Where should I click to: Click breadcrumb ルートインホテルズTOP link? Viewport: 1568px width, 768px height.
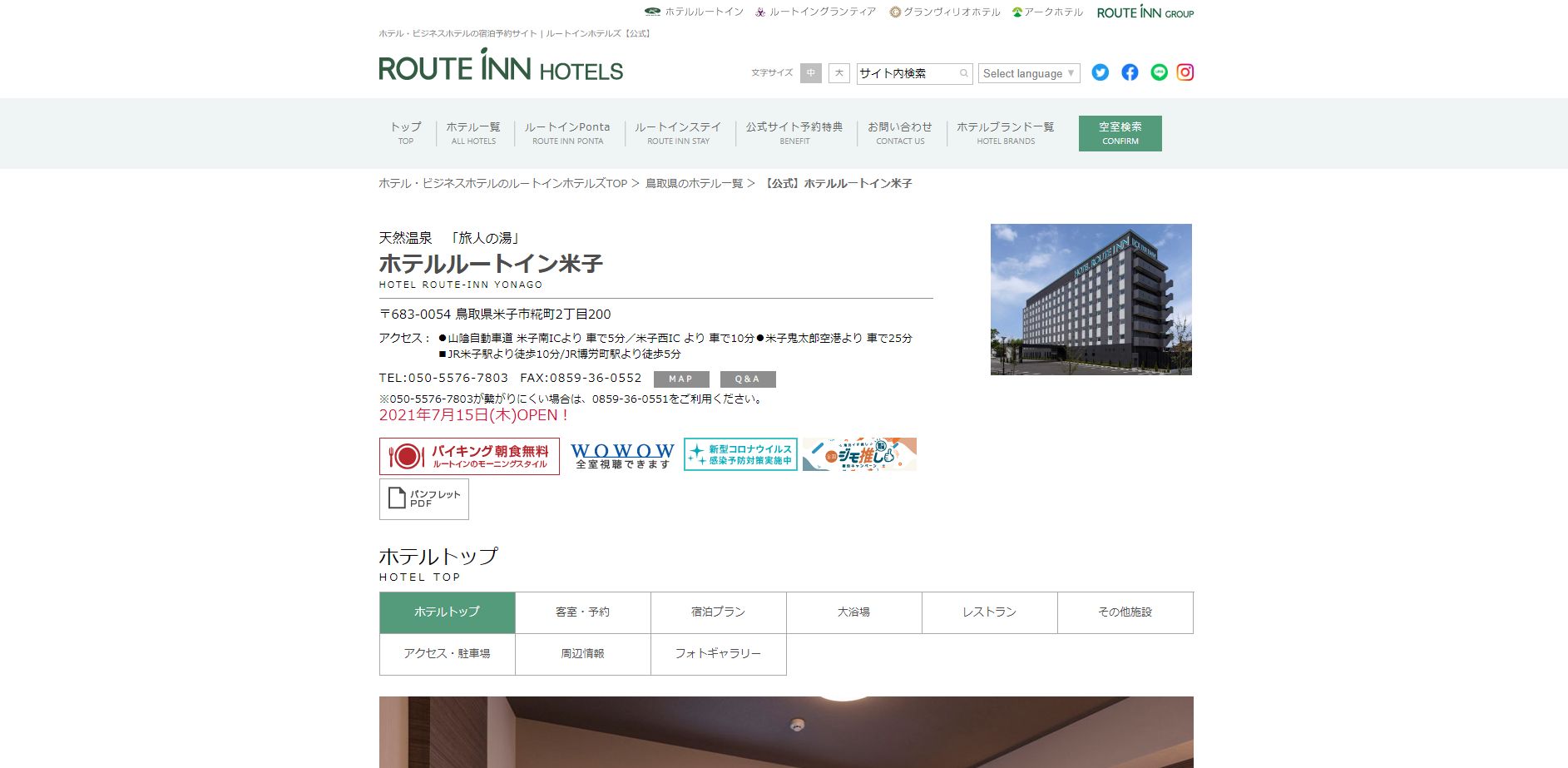coord(503,183)
